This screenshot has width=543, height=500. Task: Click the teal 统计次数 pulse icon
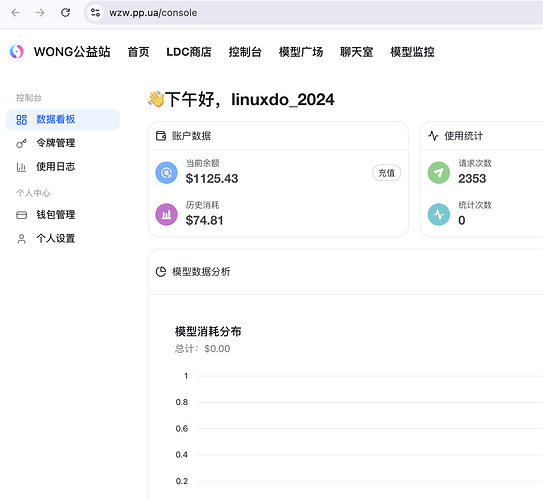tap(439, 214)
